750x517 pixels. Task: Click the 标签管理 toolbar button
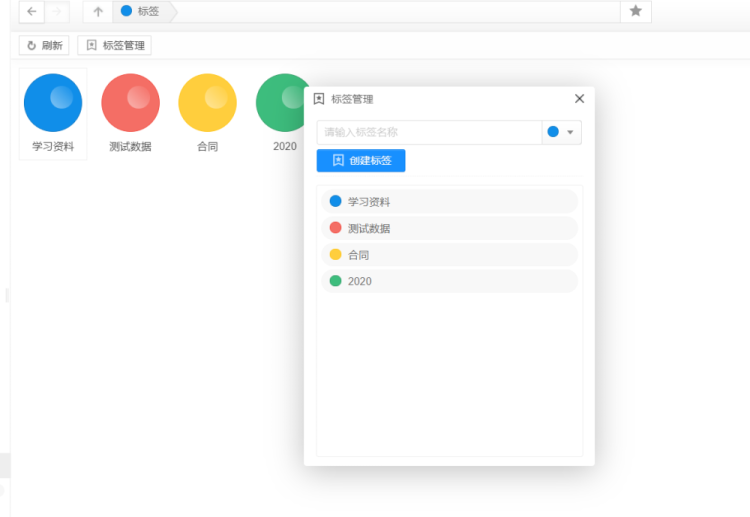coord(115,45)
